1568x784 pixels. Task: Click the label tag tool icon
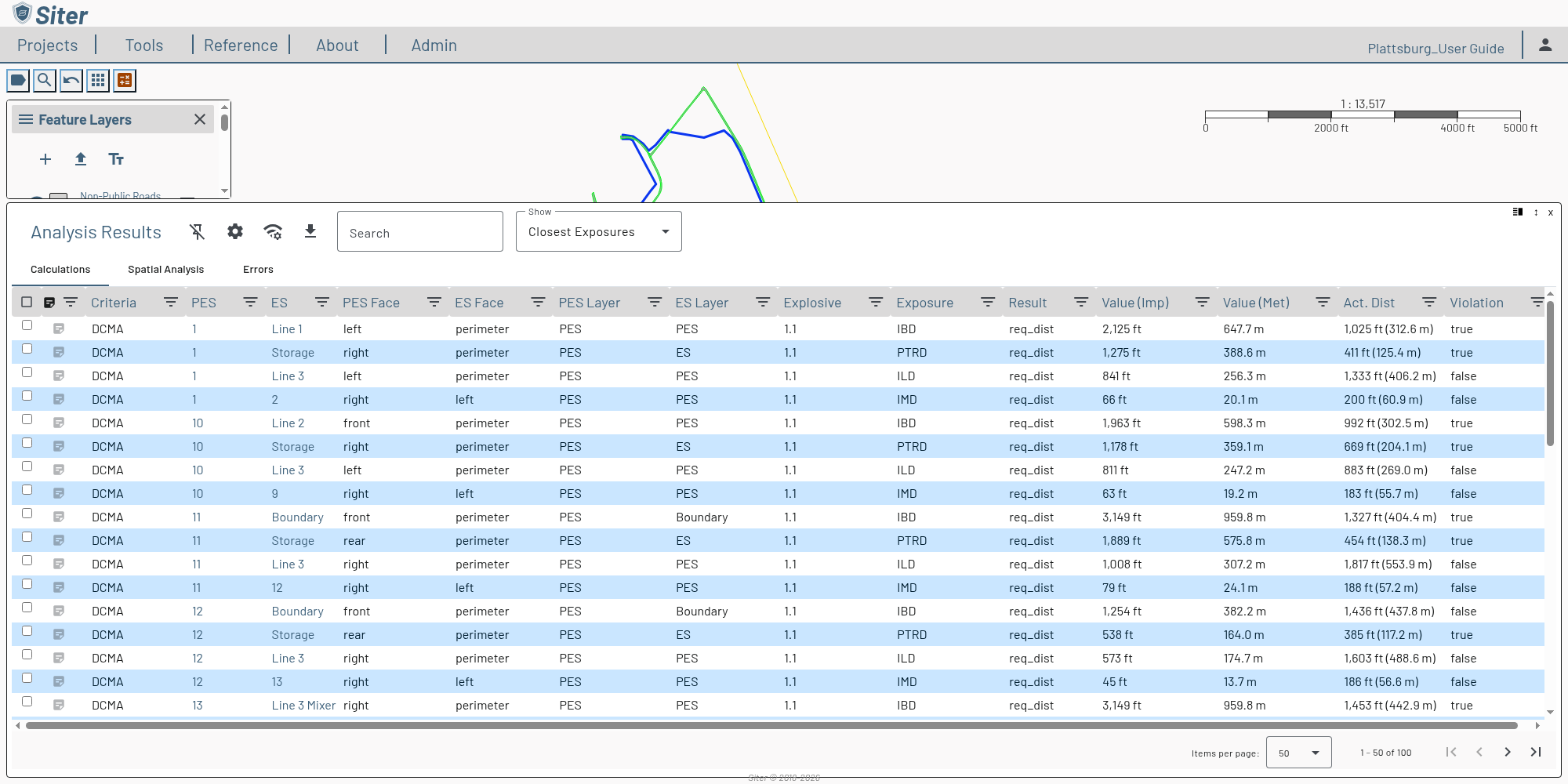(18, 80)
